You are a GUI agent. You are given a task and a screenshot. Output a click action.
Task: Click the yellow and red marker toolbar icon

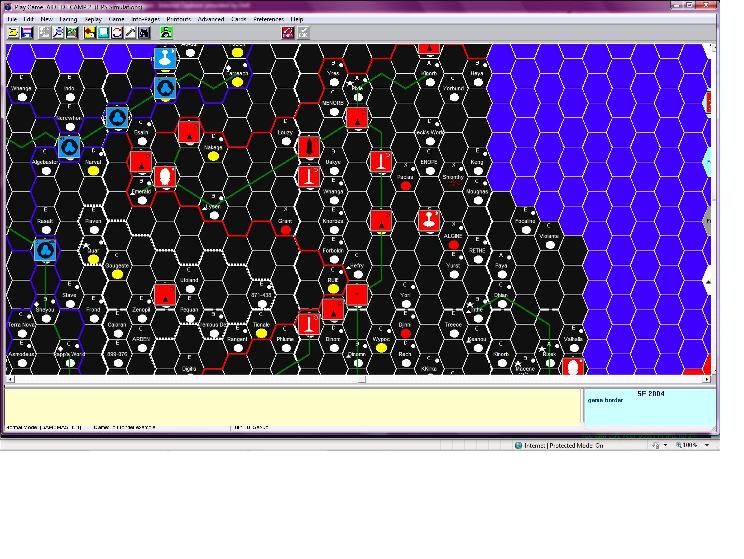tap(89, 32)
